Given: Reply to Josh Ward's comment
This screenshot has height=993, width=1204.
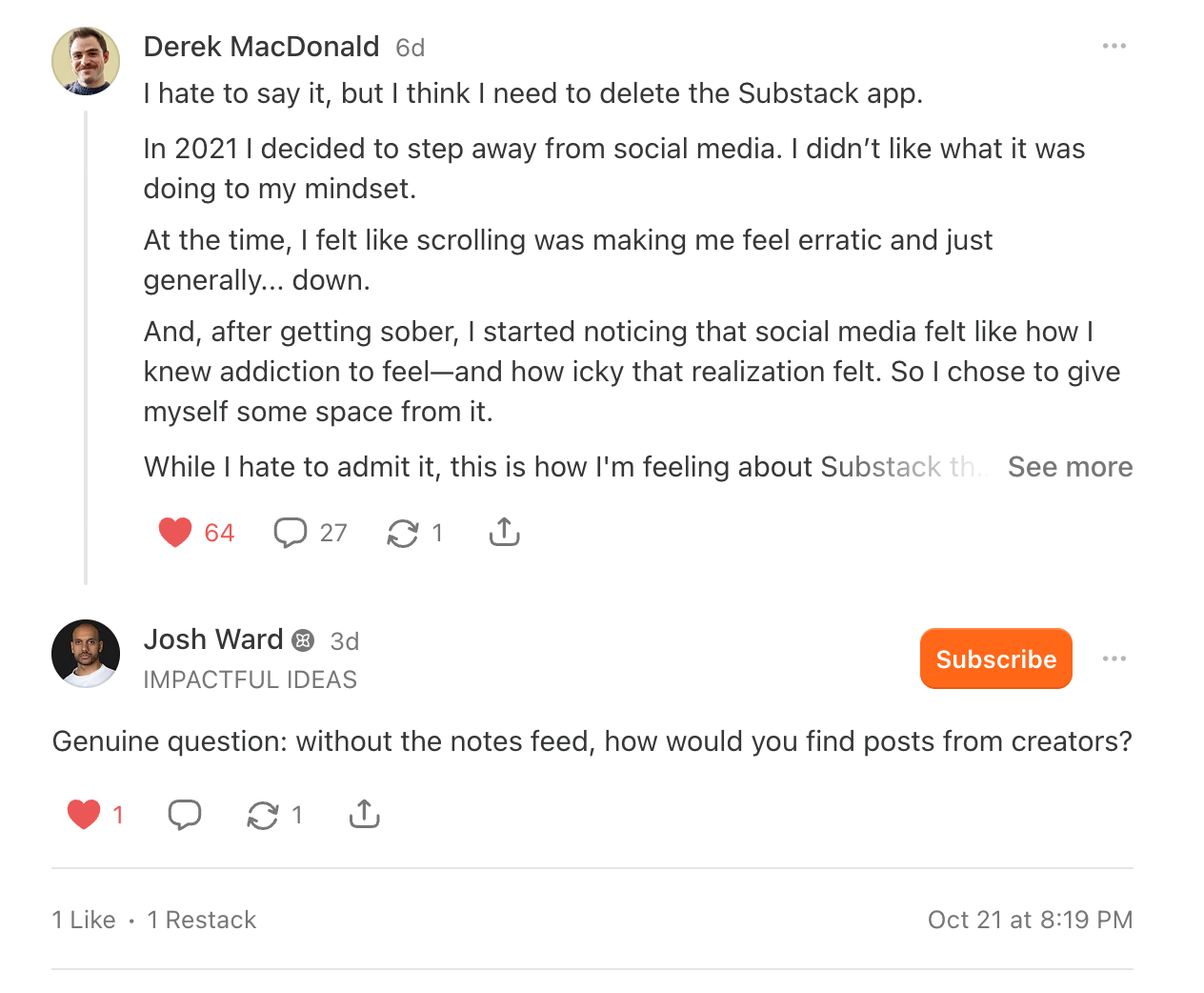Looking at the screenshot, I should 185,814.
